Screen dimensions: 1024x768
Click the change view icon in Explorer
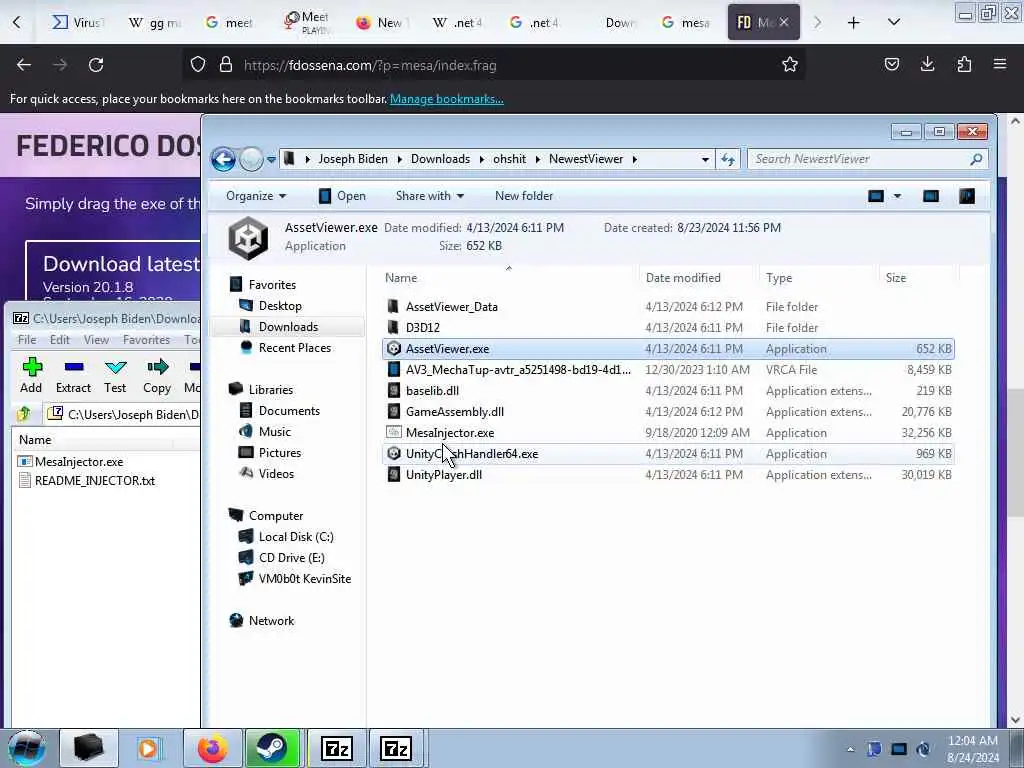click(876, 196)
